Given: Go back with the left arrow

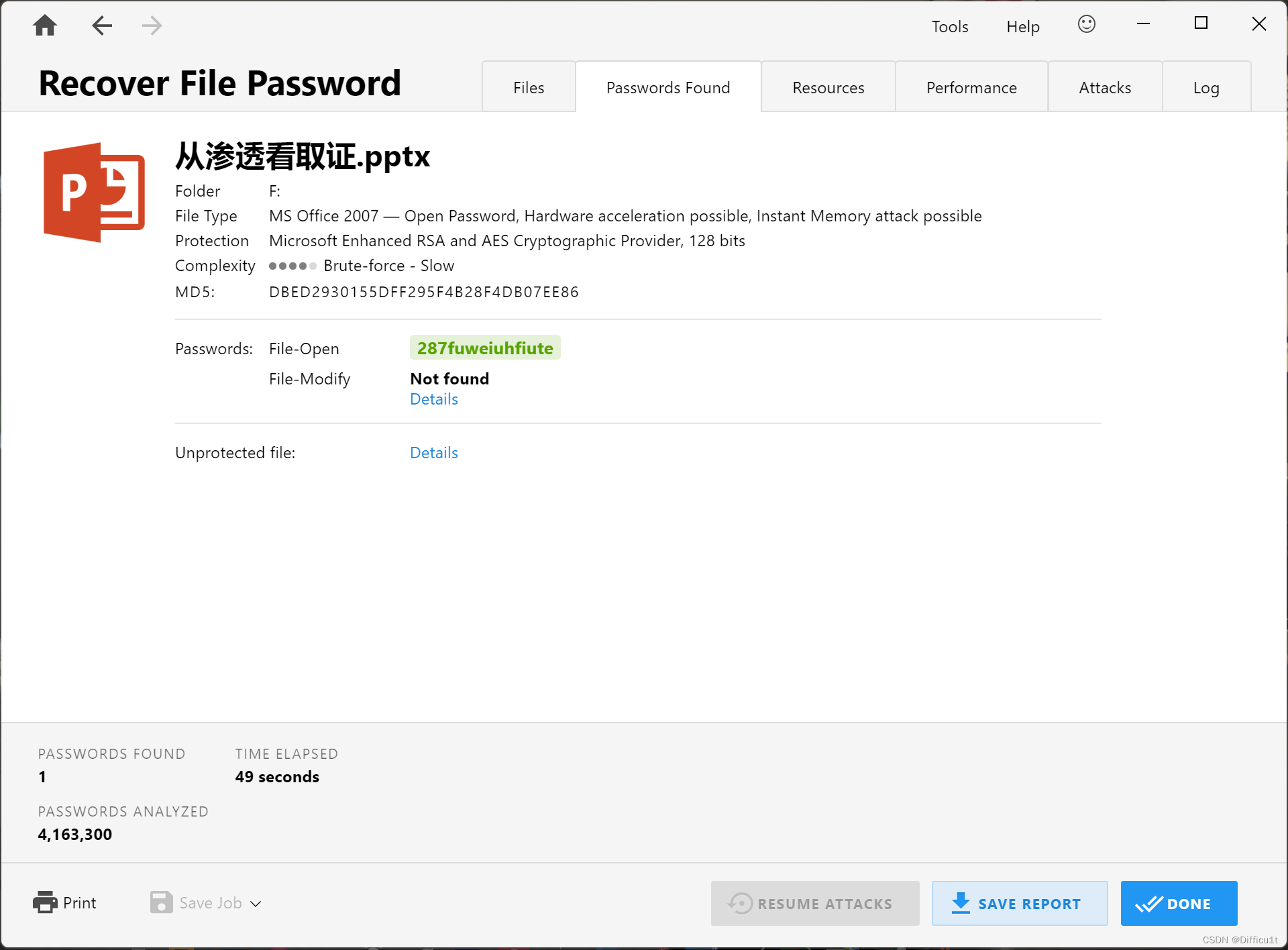Looking at the screenshot, I should coord(101,26).
